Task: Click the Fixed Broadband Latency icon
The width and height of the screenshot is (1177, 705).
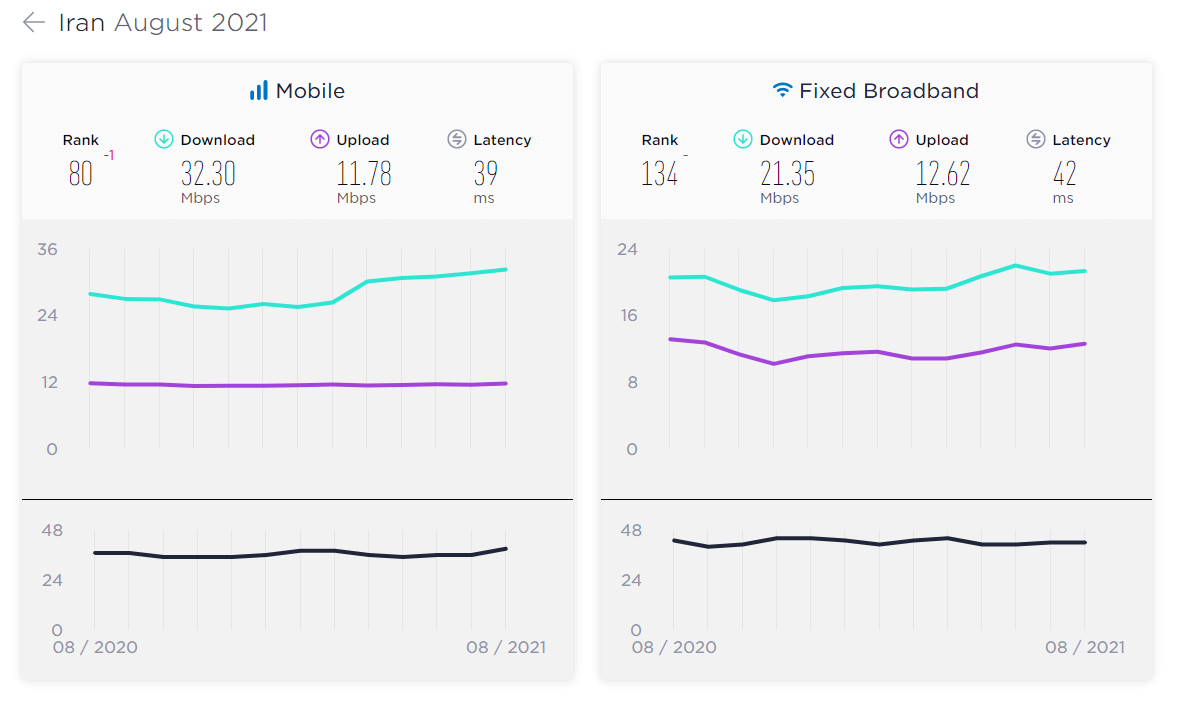Action: tap(1036, 140)
